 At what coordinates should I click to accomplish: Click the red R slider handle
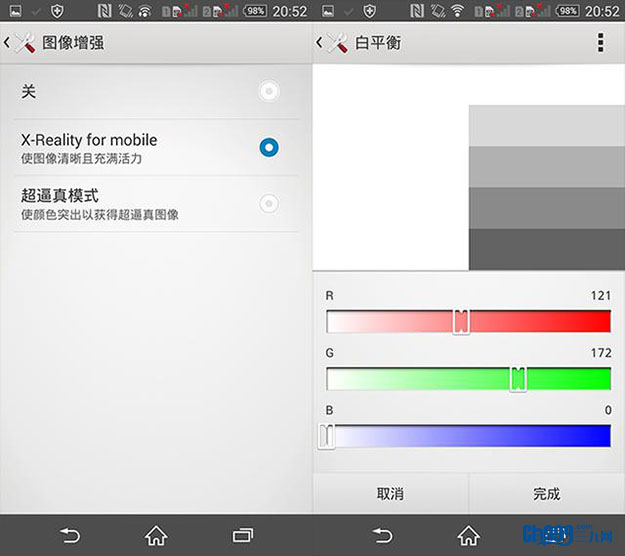point(461,322)
